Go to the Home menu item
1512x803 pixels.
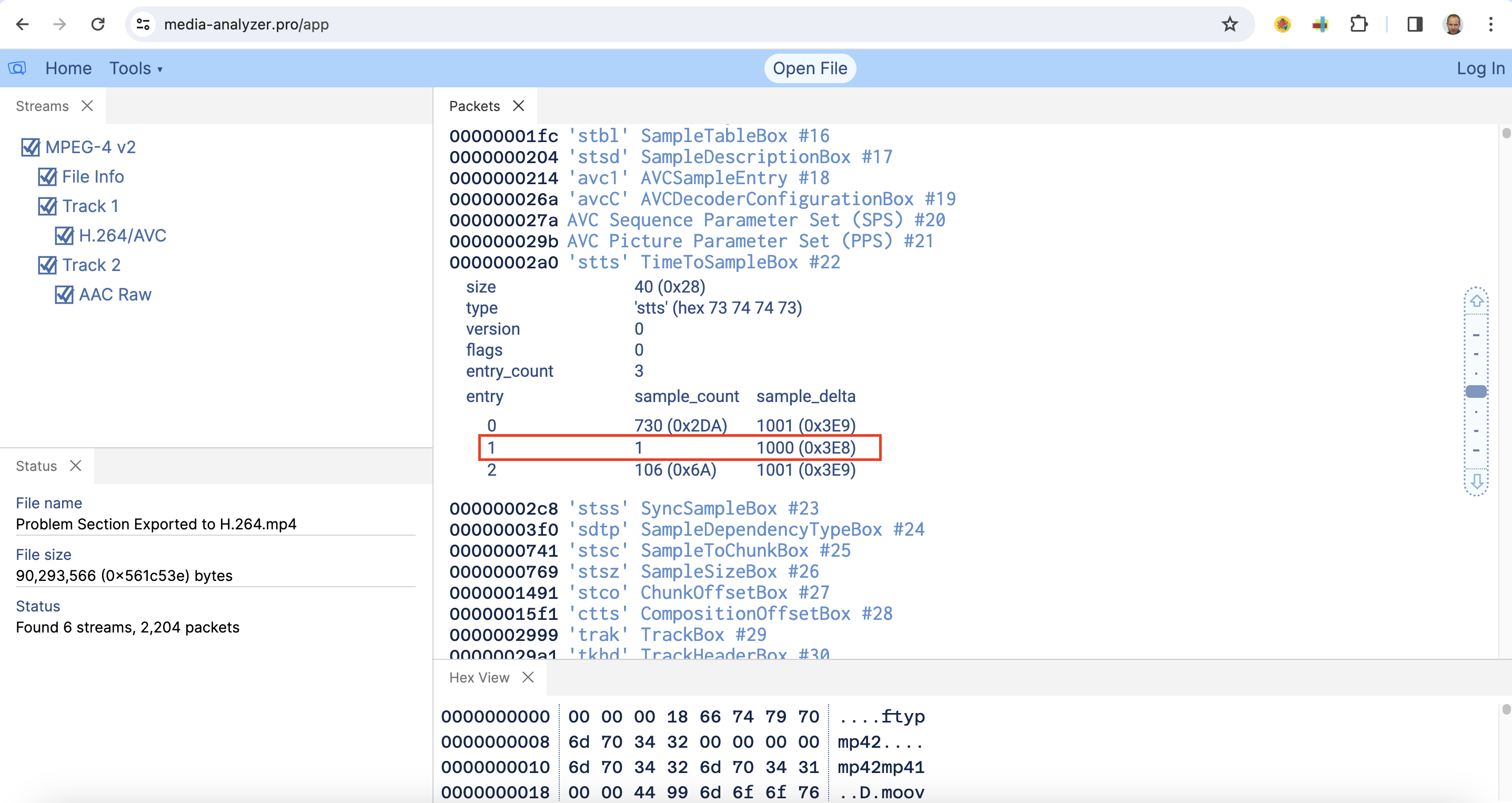click(68, 69)
